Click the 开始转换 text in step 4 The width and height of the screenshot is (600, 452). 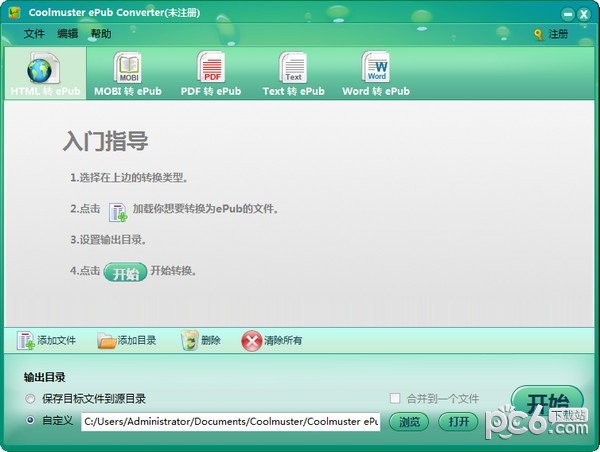[x=173, y=271]
